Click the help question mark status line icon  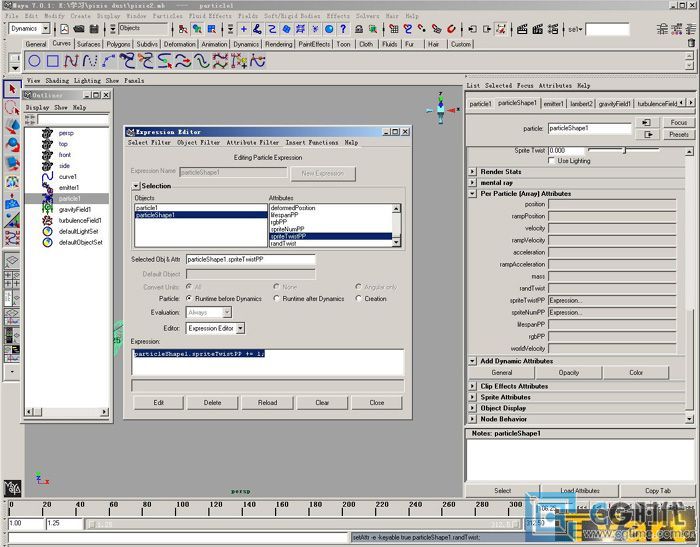coord(343,29)
